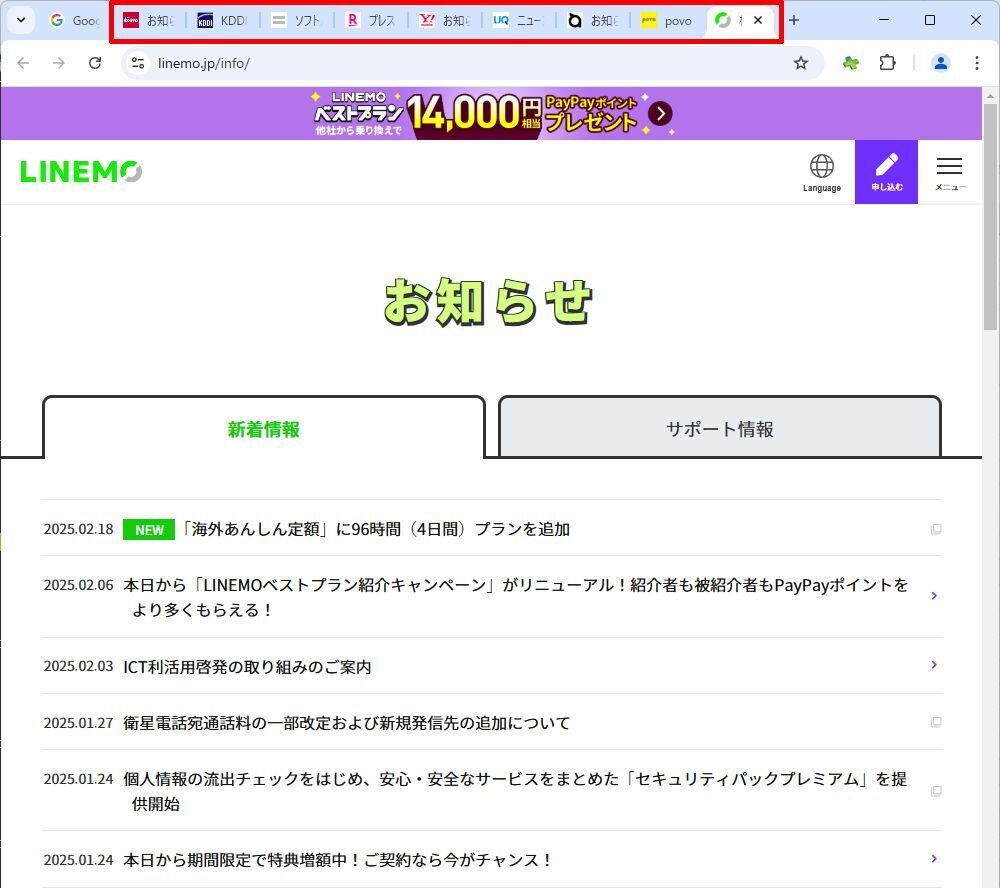Switch to the ソフト (SoftBank) tab
1000x888 pixels.
pyautogui.click(x=296, y=20)
